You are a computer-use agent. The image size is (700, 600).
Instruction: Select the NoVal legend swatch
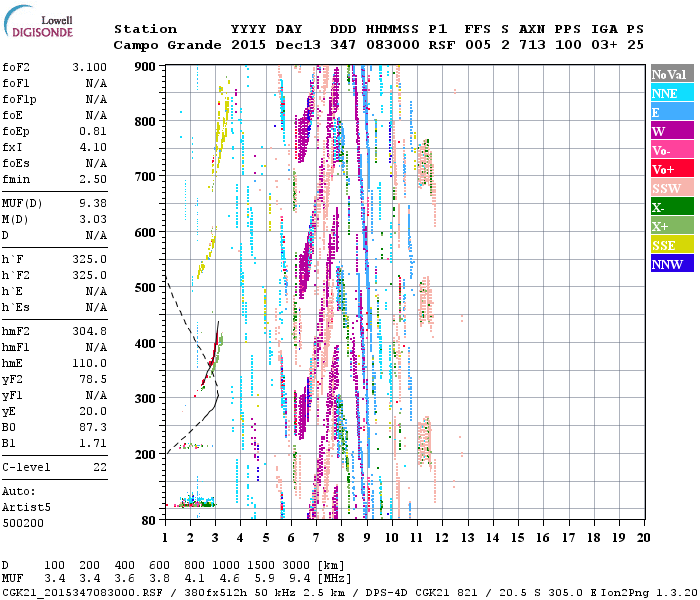point(672,74)
